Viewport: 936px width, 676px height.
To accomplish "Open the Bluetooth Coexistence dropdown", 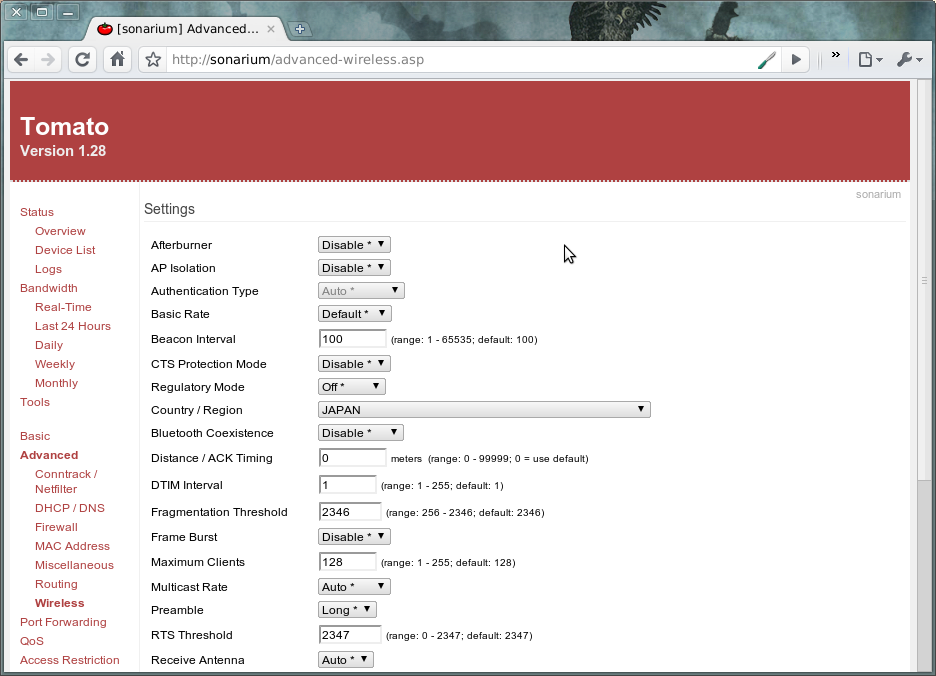I will pos(361,433).
